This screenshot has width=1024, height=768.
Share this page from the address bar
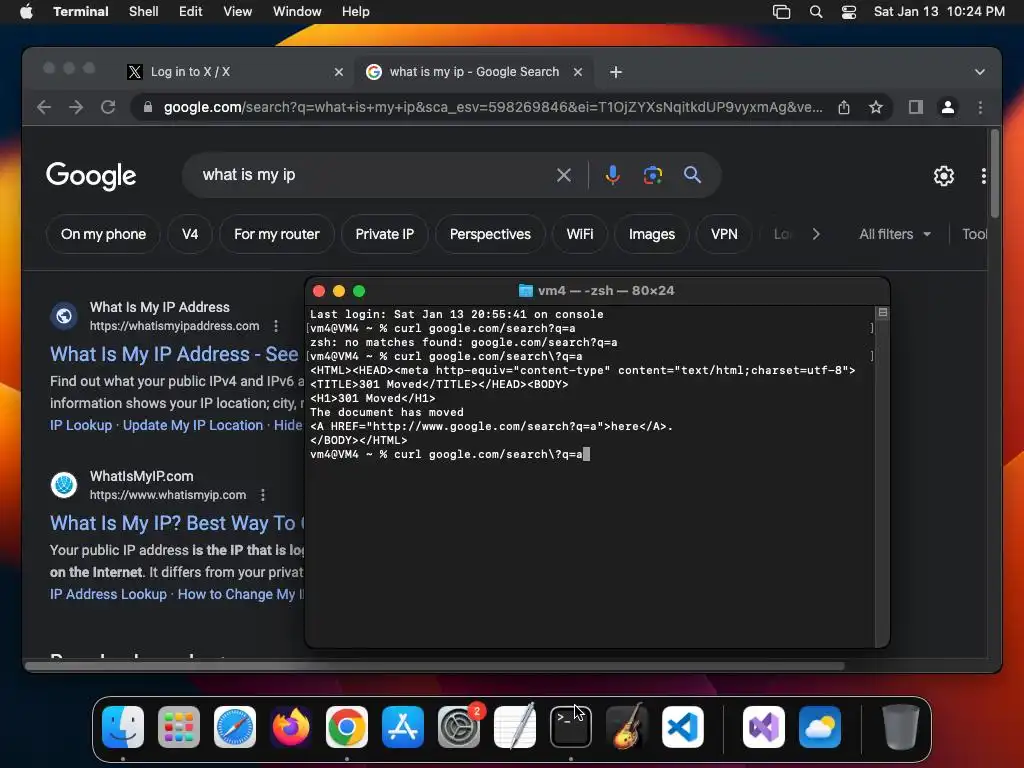[844, 107]
